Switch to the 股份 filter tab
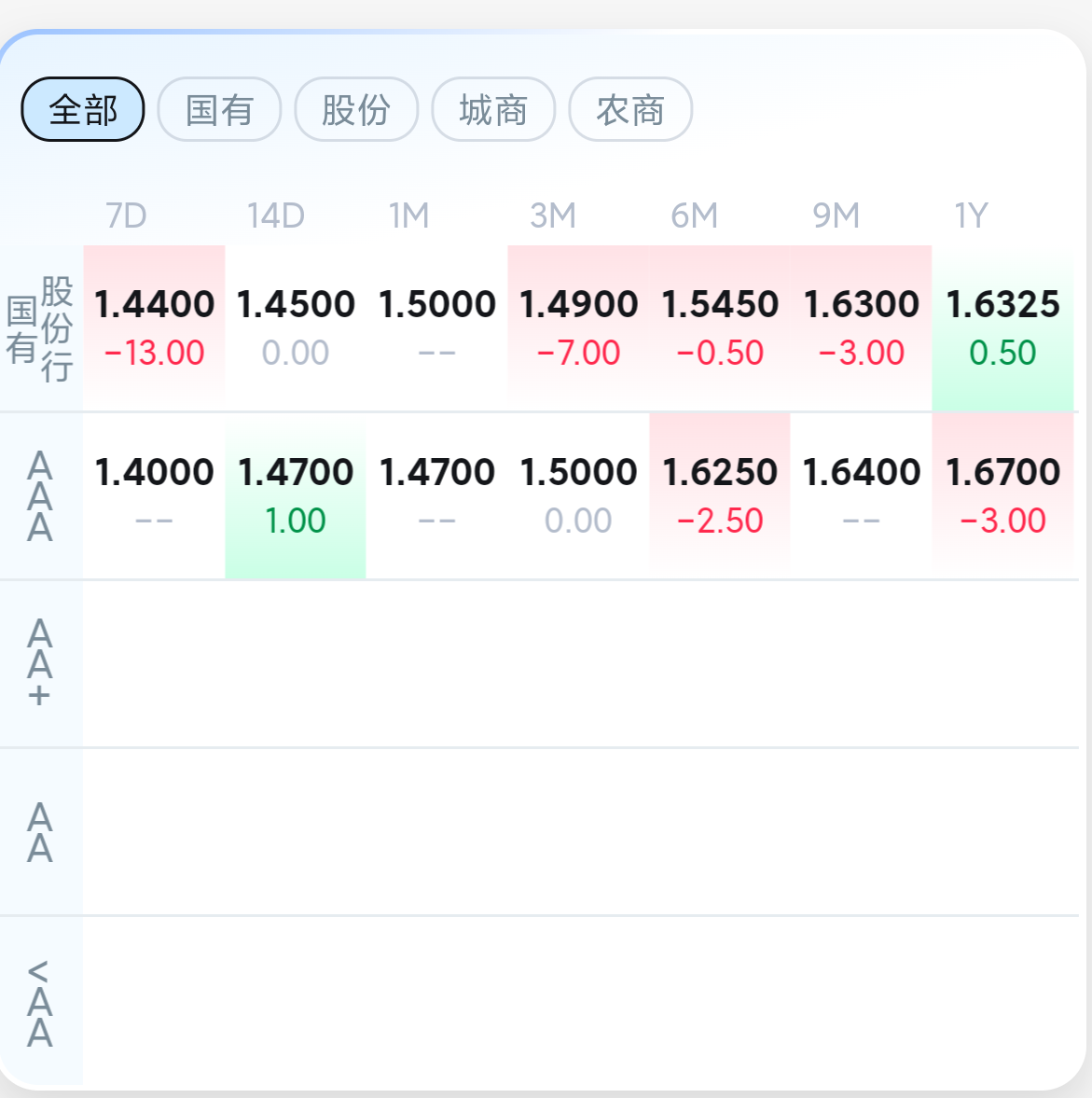 tap(356, 109)
